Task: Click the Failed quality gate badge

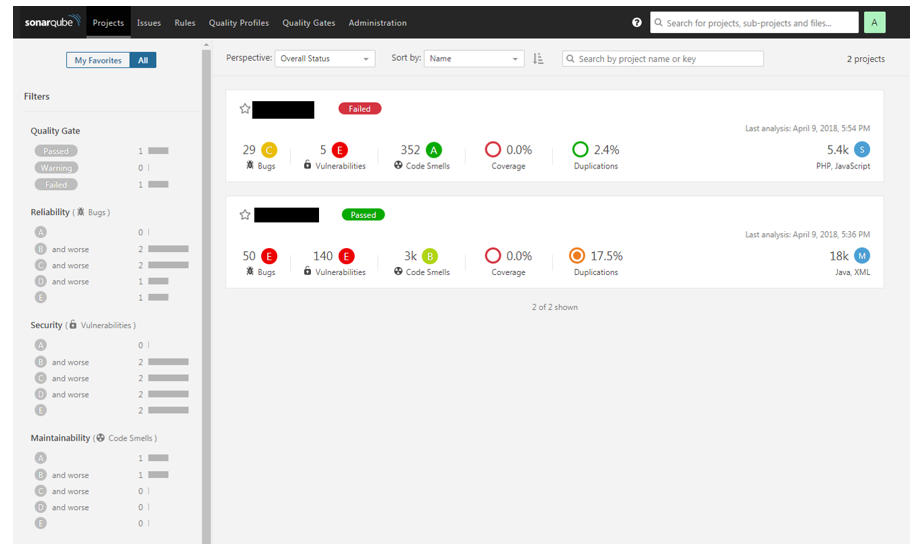Action: coord(360,108)
